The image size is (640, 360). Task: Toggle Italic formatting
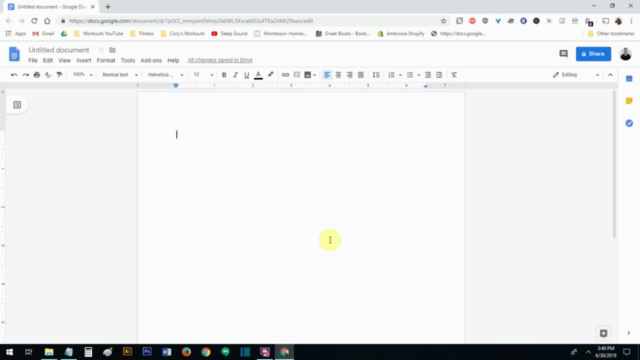pyautogui.click(x=235, y=75)
